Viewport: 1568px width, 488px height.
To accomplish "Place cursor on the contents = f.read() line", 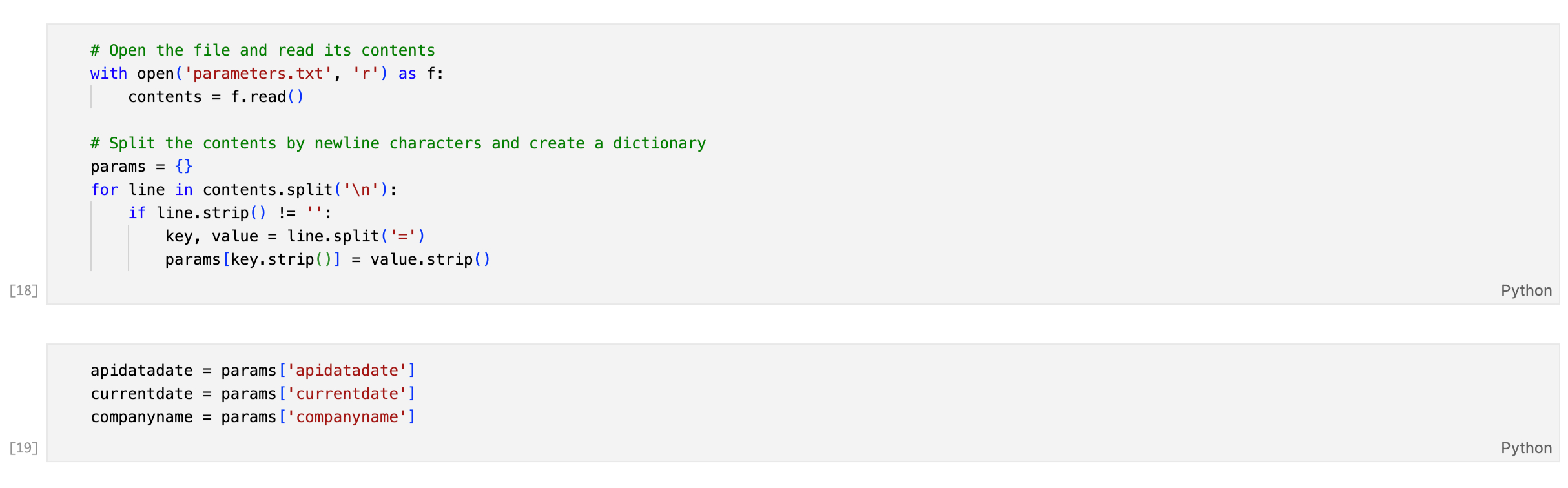I will pyautogui.click(x=216, y=97).
